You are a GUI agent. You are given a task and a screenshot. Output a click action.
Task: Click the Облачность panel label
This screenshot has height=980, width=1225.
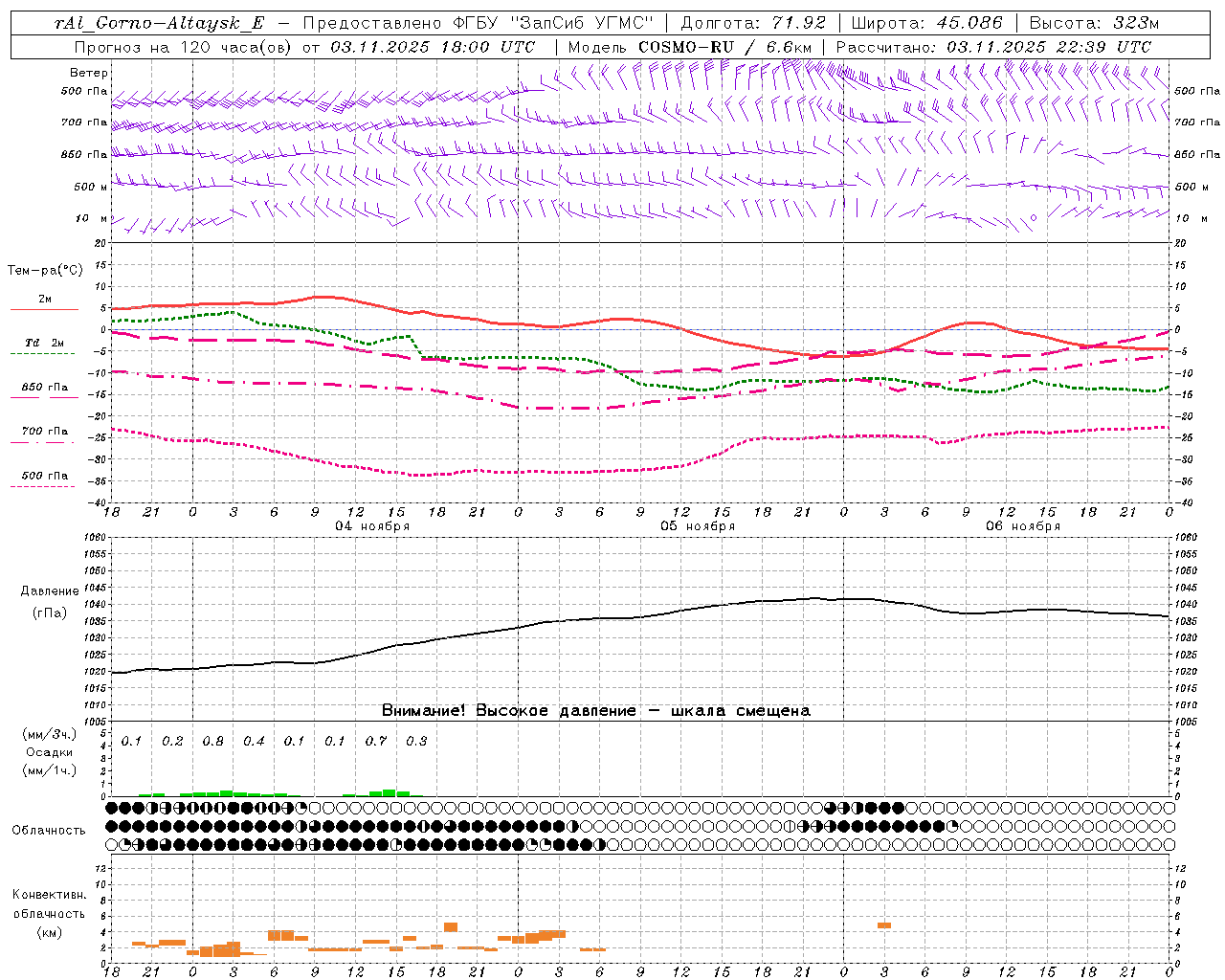tap(49, 831)
